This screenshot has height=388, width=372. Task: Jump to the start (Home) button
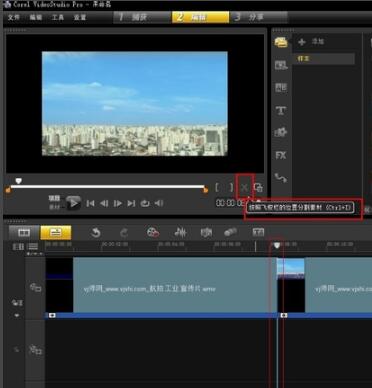click(x=90, y=203)
